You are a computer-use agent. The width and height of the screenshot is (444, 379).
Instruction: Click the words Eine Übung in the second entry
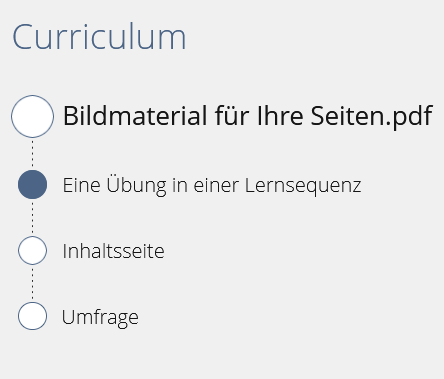point(114,184)
